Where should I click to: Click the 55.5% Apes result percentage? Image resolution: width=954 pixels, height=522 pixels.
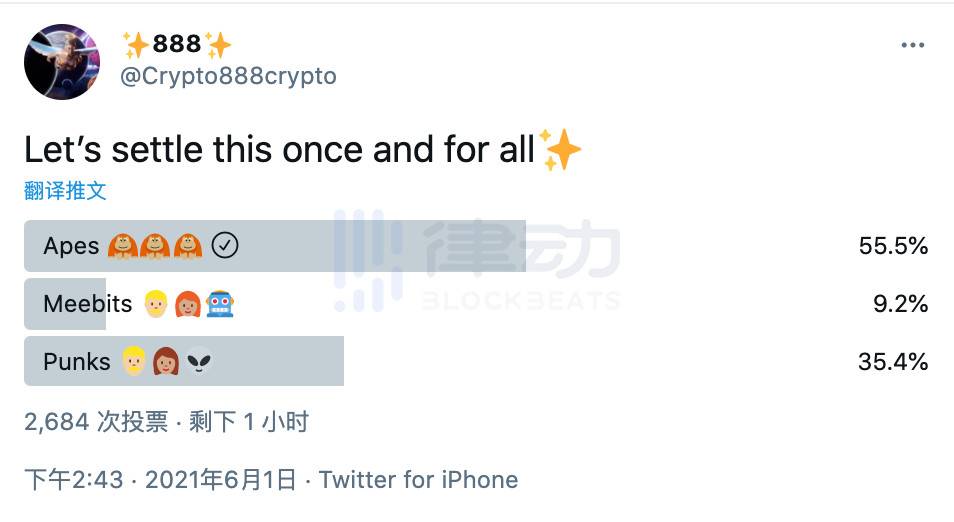point(893,246)
